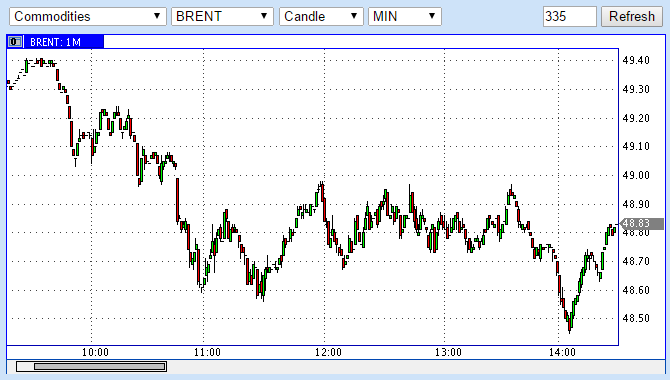The width and height of the screenshot is (670, 380).
Task: Click the 49.40 price axis label
Action: [x=636, y=60]
